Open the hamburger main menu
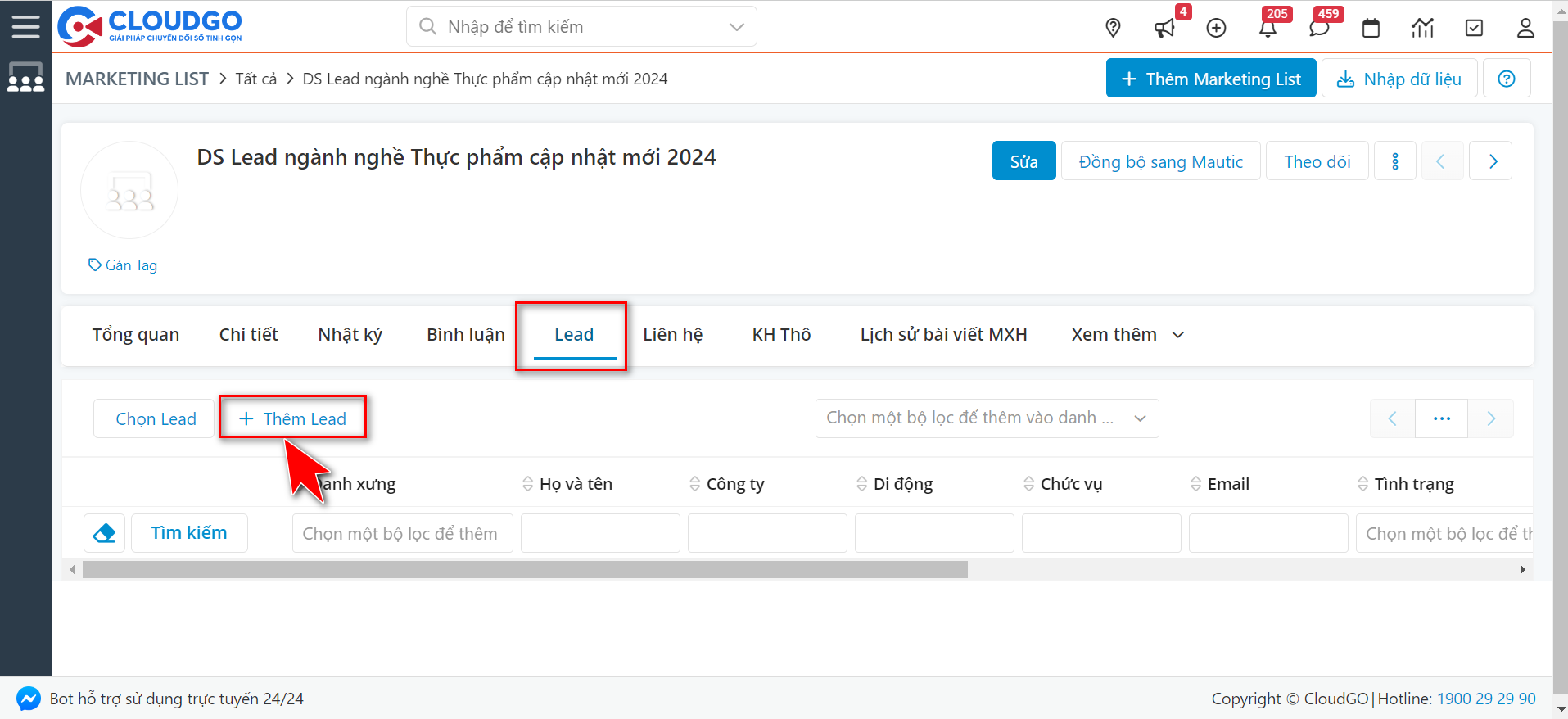Viewport: 1568px width, 719px height. point(25,26)
